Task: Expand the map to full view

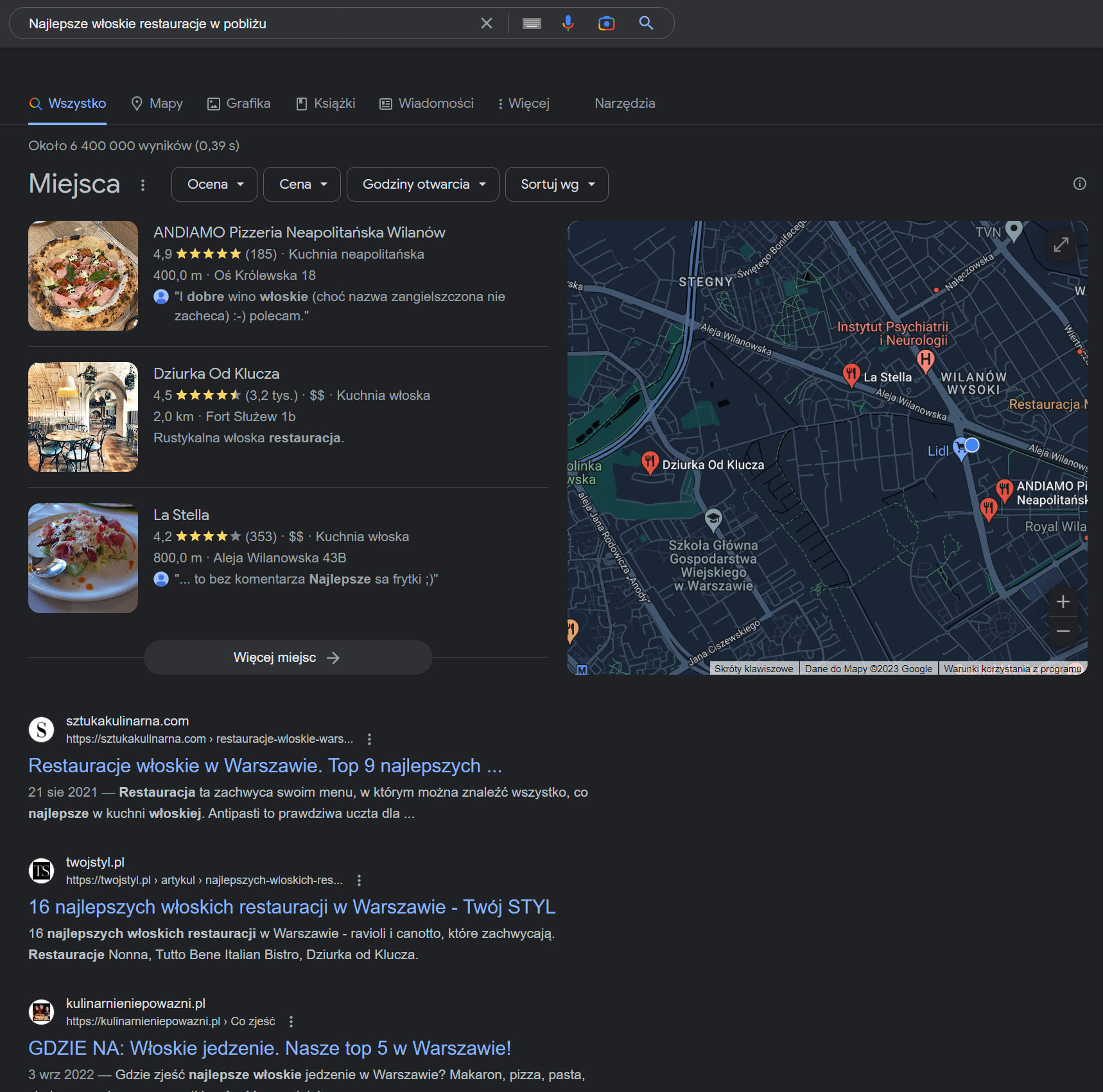Action: 1061,245
